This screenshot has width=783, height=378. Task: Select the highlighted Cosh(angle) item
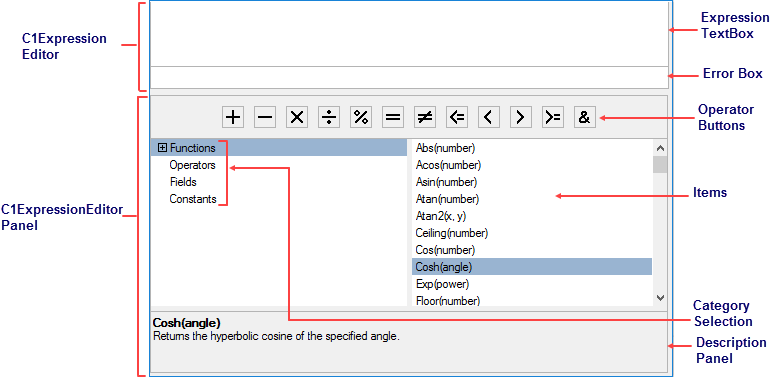(x=532, y=267)
